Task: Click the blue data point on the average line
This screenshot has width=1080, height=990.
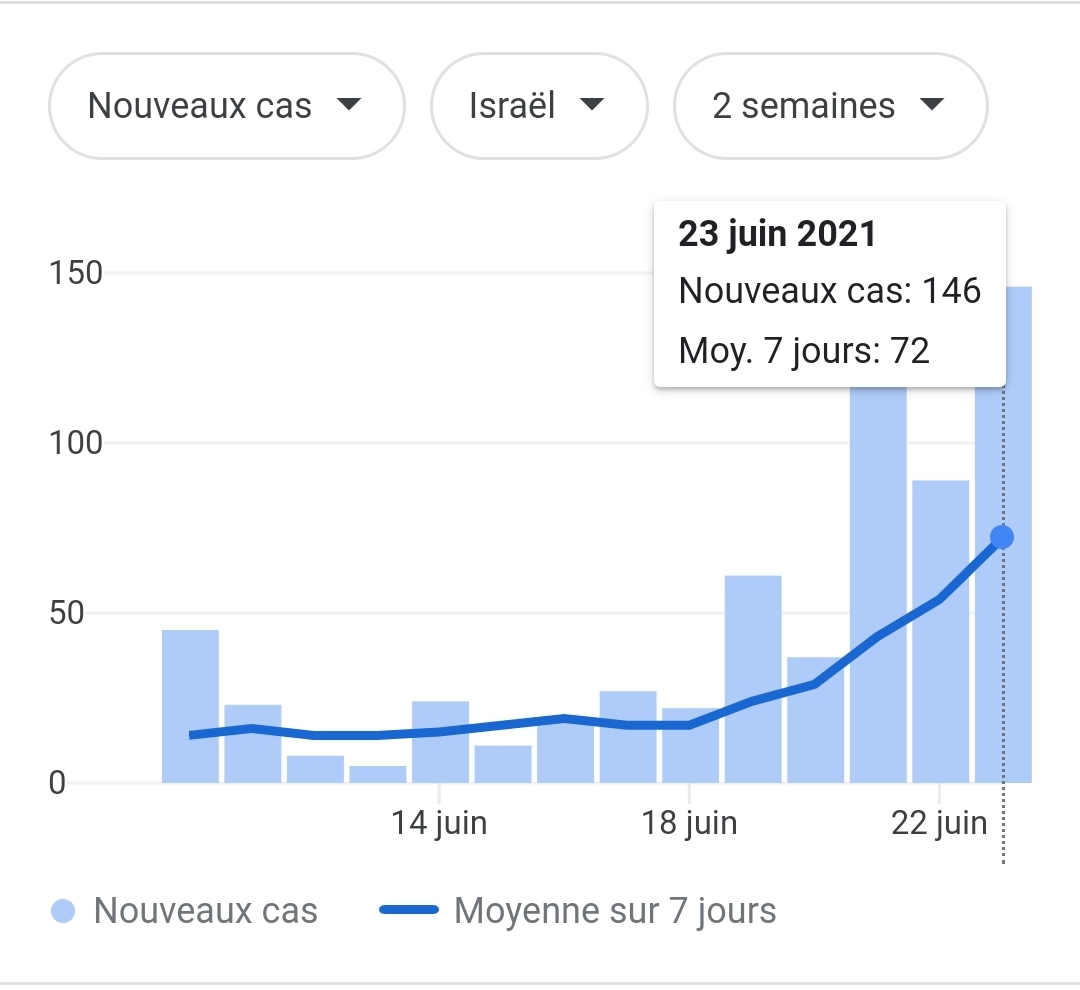Action: [x=1002, y=538]
